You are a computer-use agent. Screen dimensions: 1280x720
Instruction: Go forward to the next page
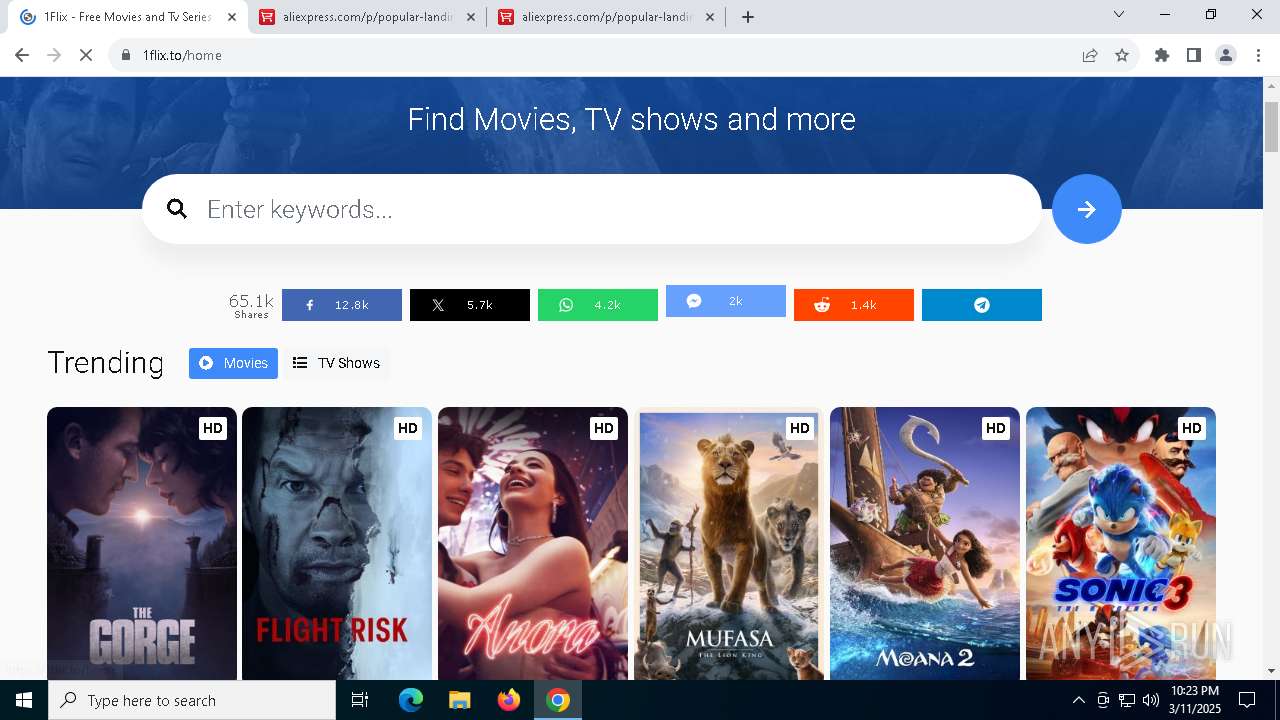[54, 55]
